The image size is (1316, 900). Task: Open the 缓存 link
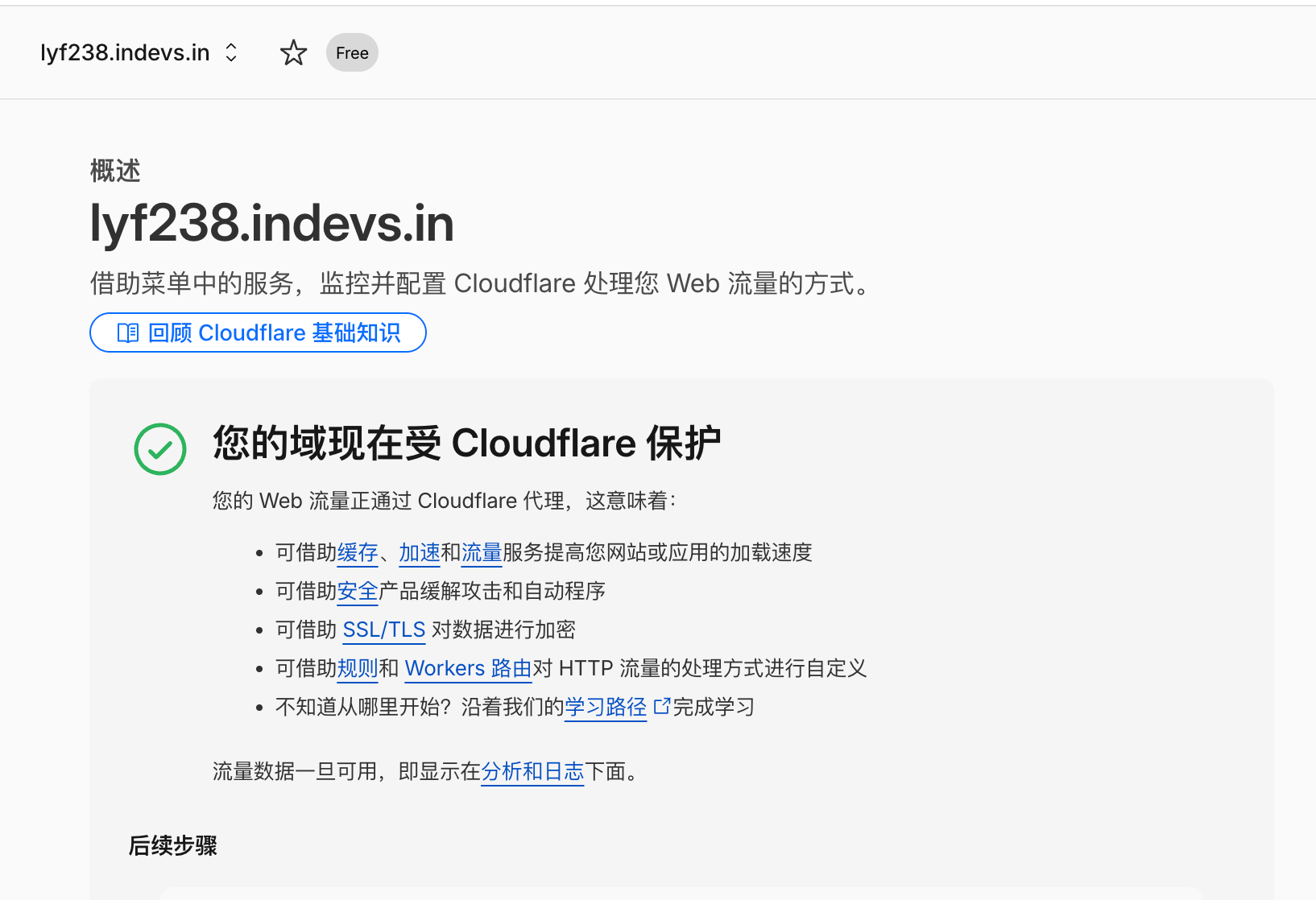click(358, 553)
